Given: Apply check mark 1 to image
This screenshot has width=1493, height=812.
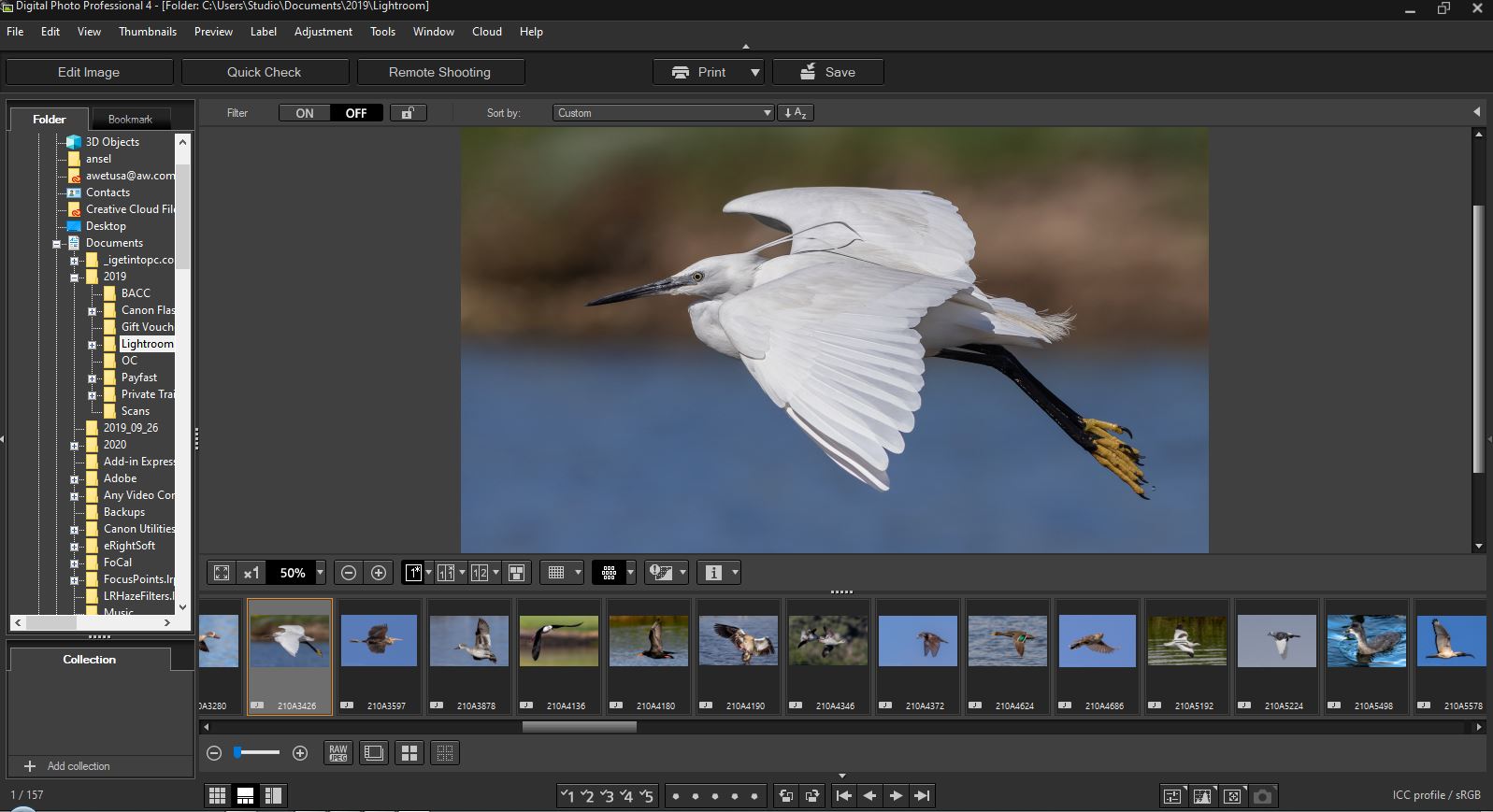Looking at the screenshot, I should pos(567,796).
